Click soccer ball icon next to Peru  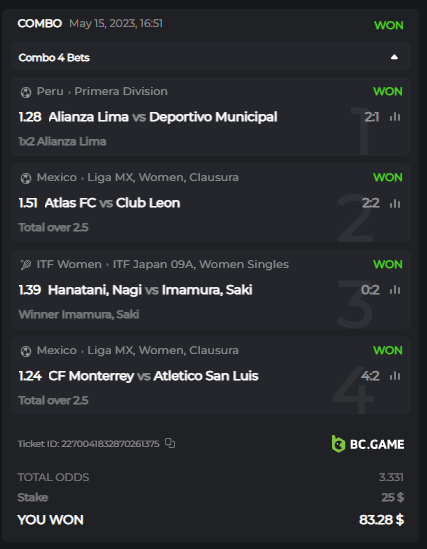click(26, 92)
